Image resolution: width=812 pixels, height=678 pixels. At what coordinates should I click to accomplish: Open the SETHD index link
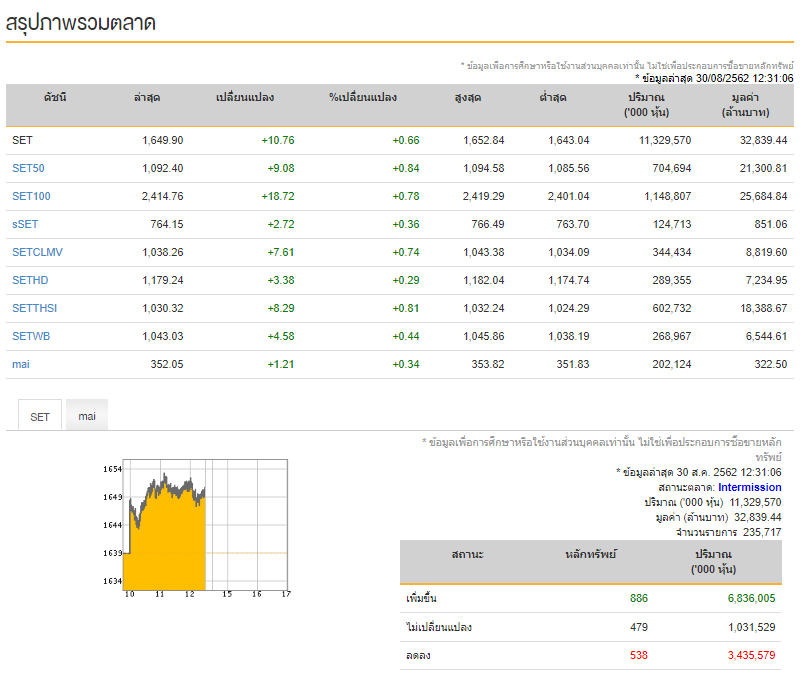click(30, 280)
